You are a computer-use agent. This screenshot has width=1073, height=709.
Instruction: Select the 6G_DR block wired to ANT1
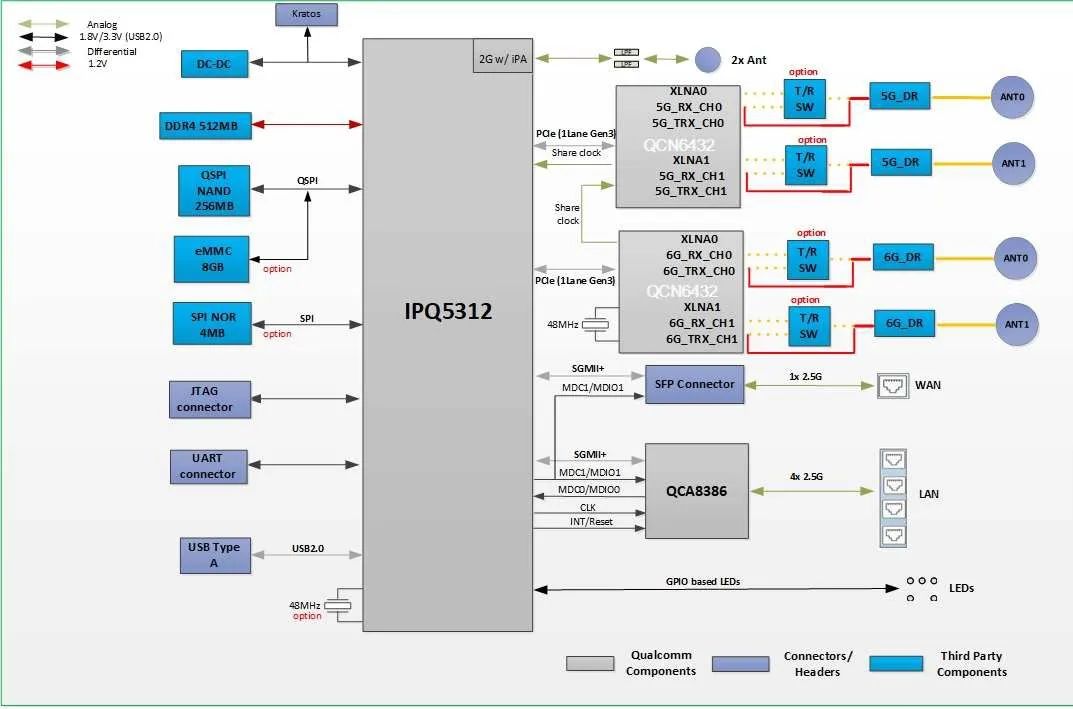click(x=904, y=323)
